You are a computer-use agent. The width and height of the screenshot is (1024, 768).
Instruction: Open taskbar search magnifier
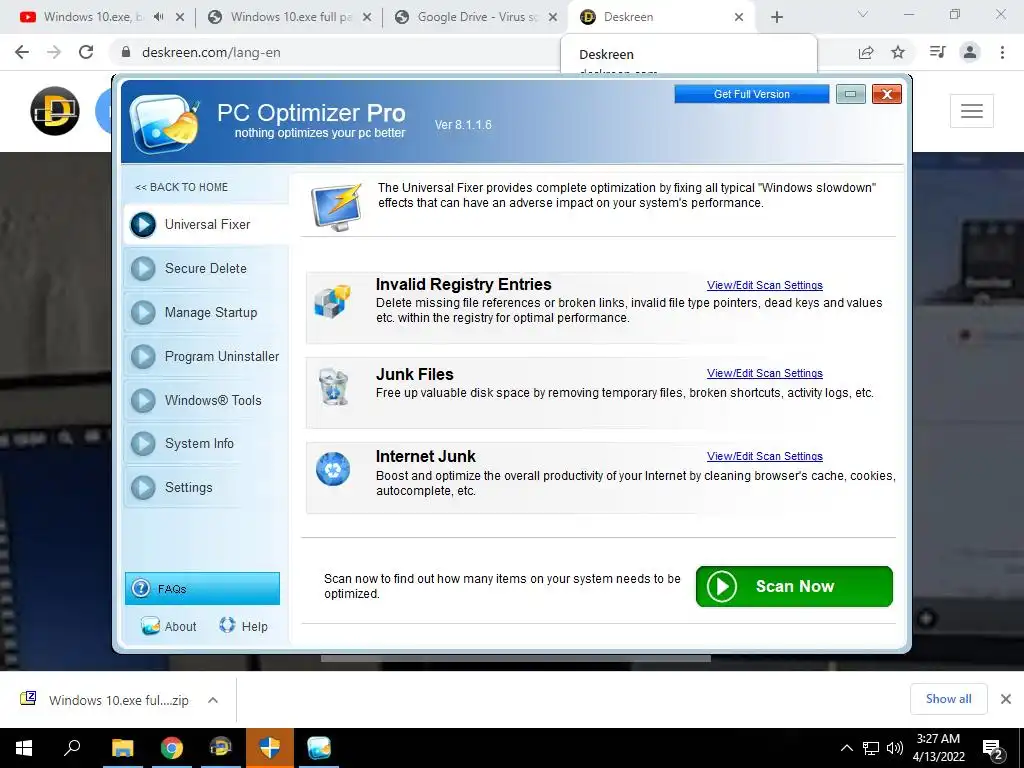coord(72,748)
